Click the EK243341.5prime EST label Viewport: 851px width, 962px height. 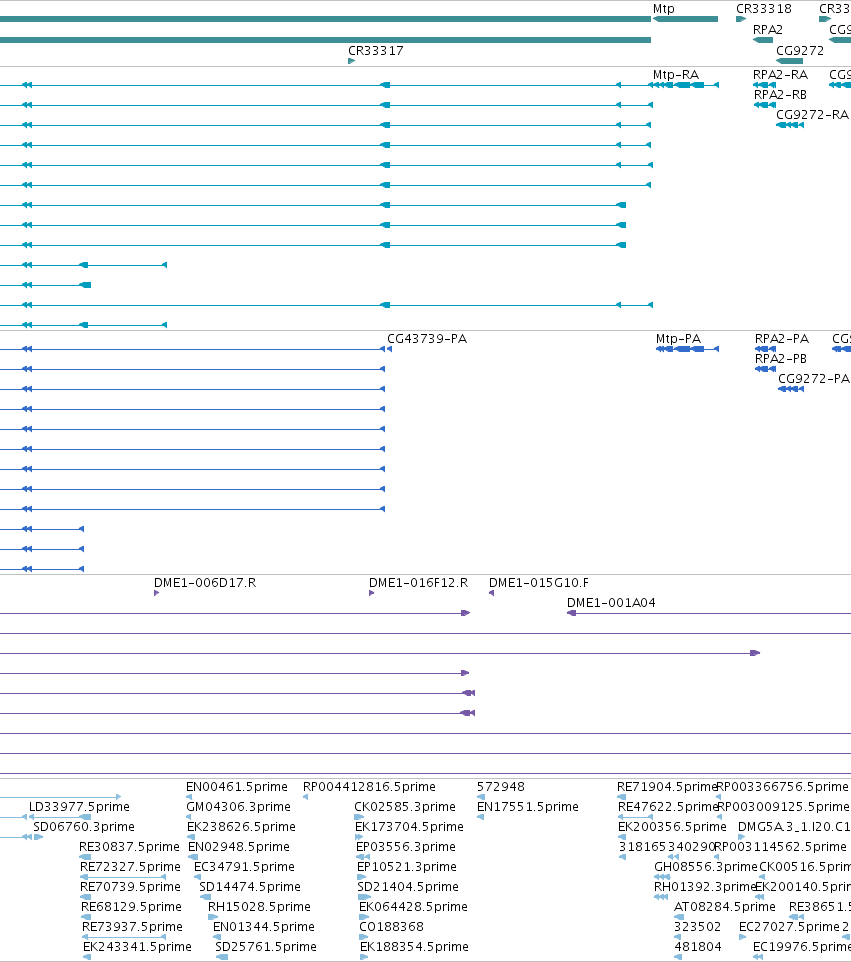pyautogui.click(x=137, y=947)
